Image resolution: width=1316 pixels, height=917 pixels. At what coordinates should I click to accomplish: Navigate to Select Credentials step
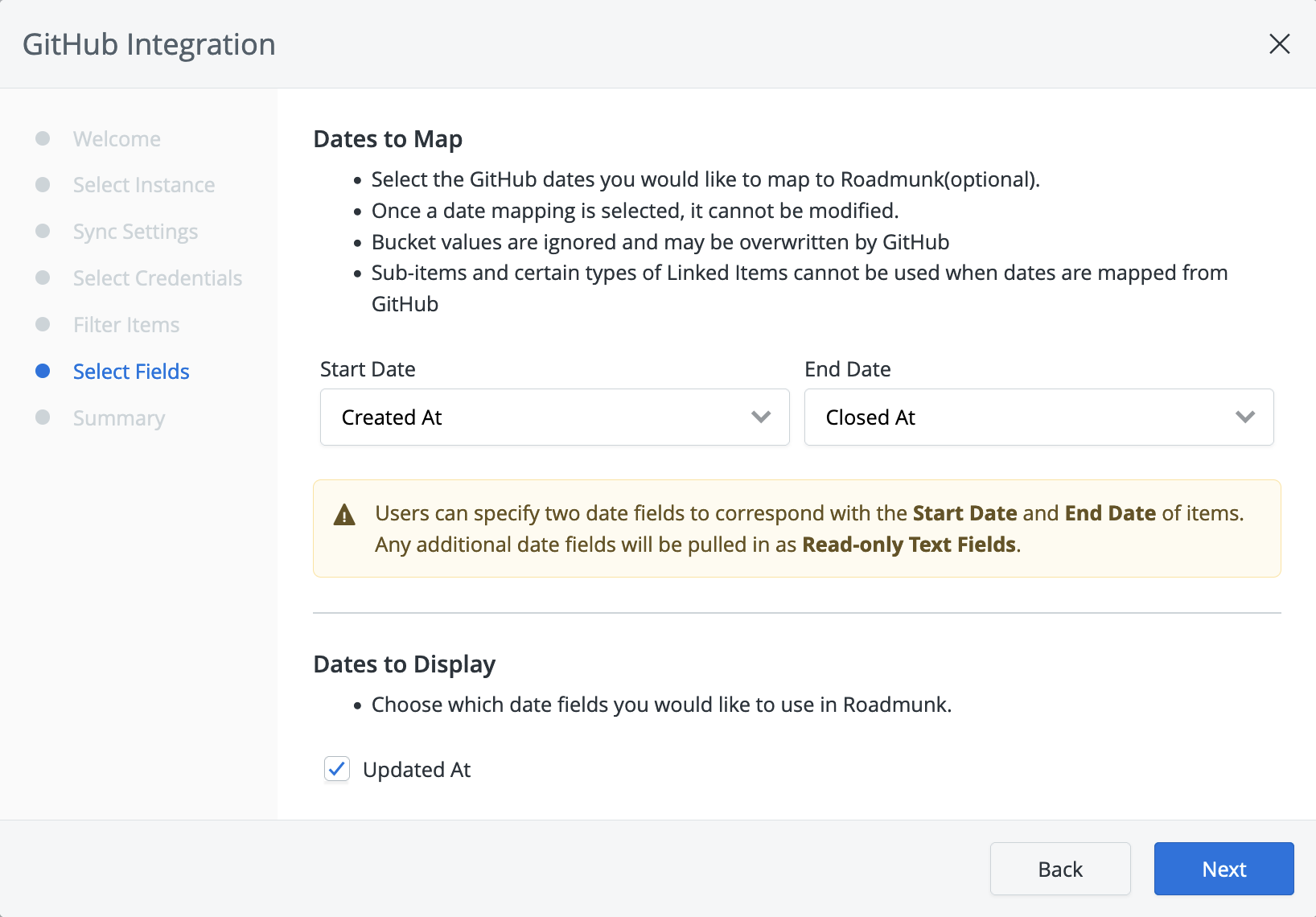158,278
